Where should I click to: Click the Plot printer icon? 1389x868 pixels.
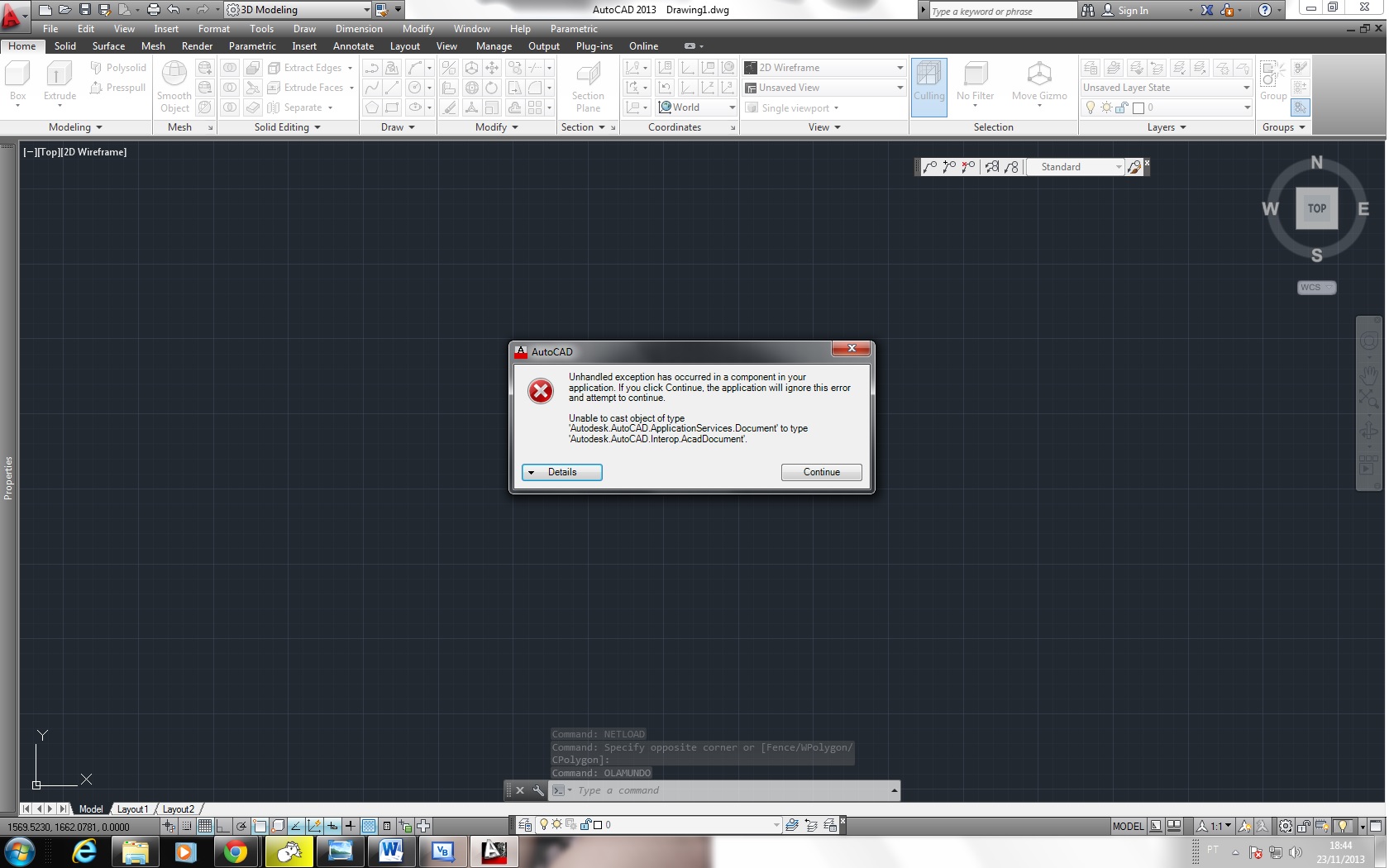(153, 10)
